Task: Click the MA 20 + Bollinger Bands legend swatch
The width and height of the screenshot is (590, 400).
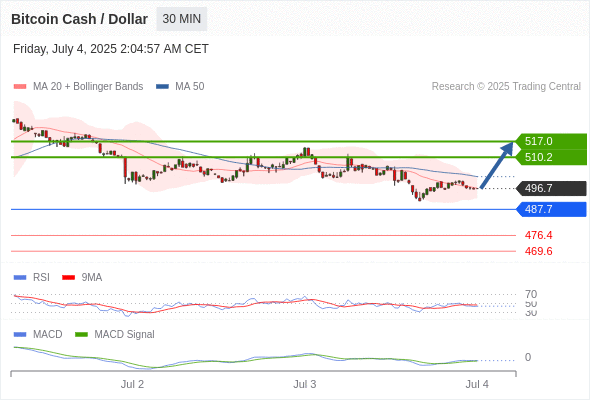Action: click(x=20, y=87)
